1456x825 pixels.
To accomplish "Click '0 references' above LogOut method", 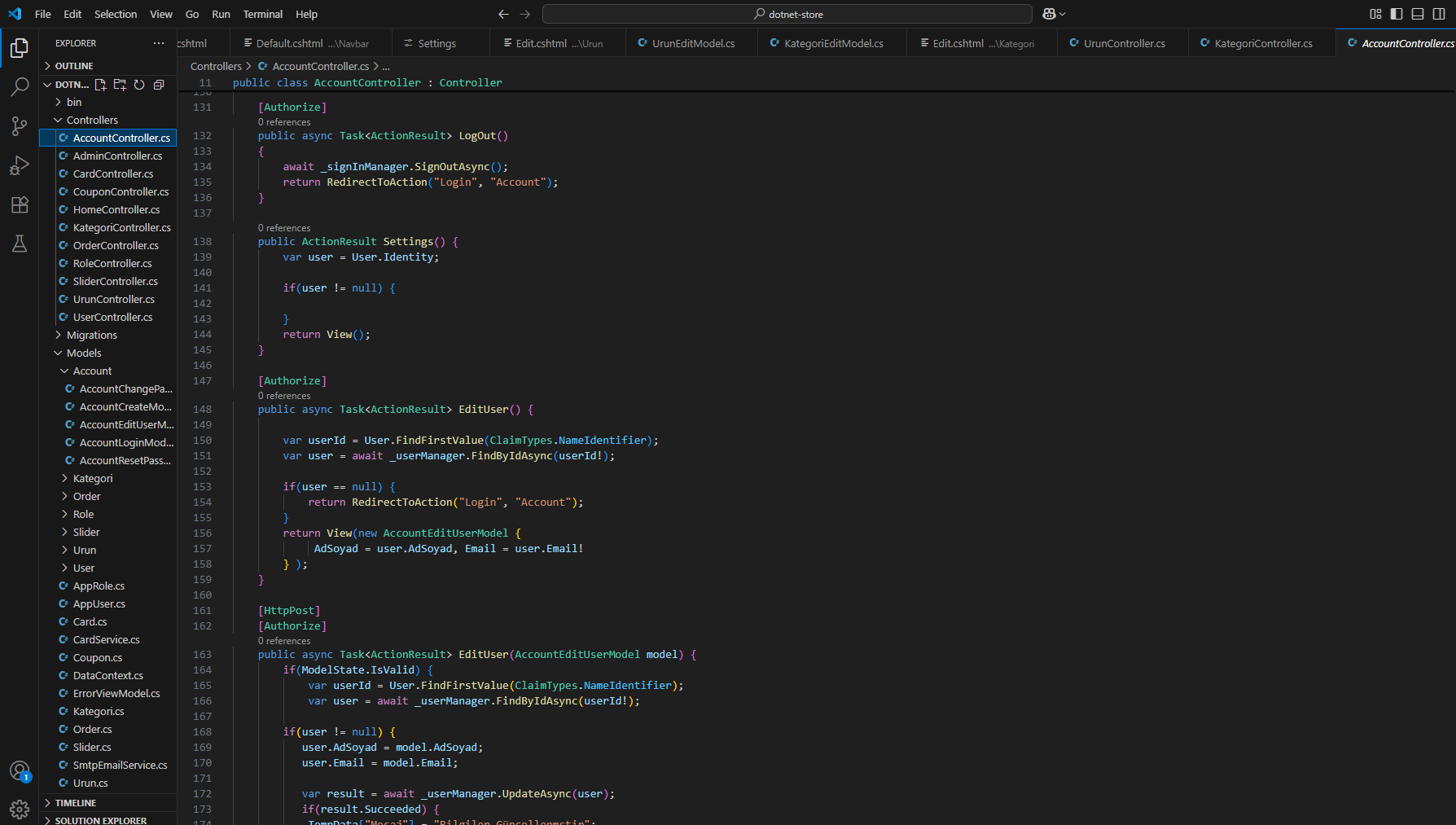I will 284,122.
